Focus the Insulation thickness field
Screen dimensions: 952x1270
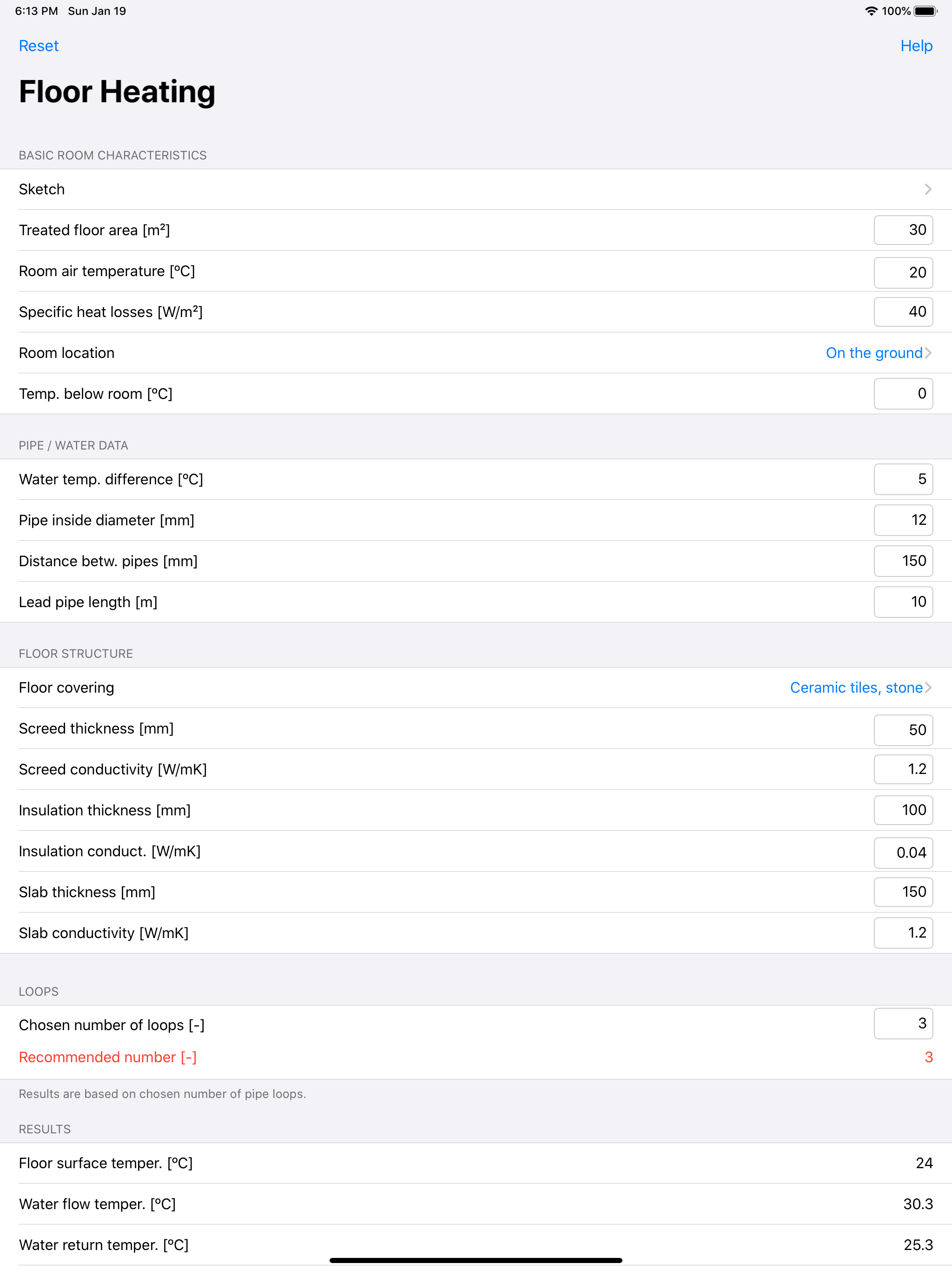[x=903, y=810]
